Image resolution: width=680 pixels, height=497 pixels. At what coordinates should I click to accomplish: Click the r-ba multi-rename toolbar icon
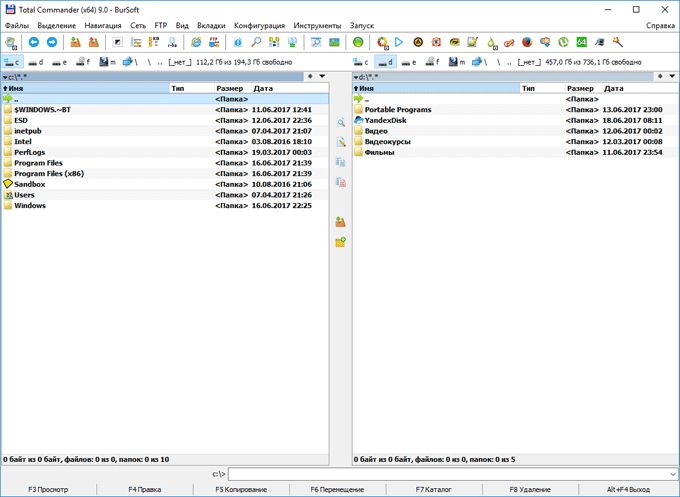click(172, 42)
